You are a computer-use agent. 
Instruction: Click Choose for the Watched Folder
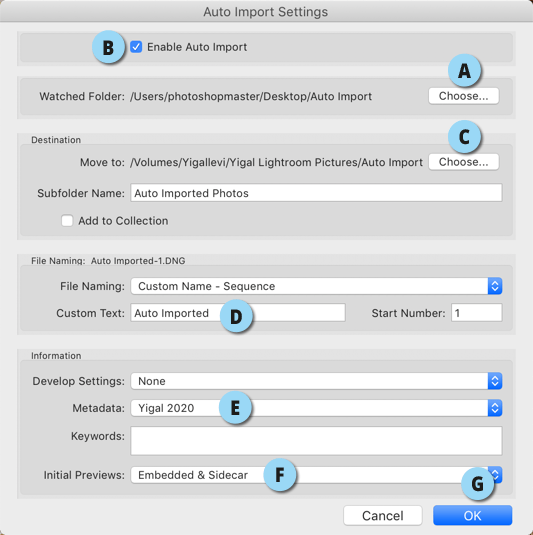point(463,96)
